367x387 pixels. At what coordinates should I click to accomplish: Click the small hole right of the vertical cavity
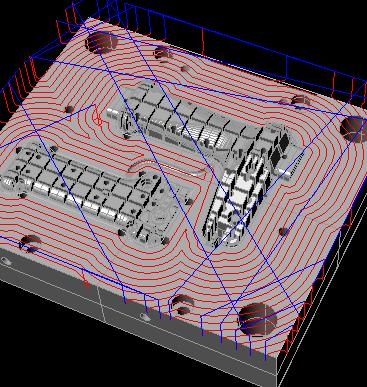click(284, 231)
